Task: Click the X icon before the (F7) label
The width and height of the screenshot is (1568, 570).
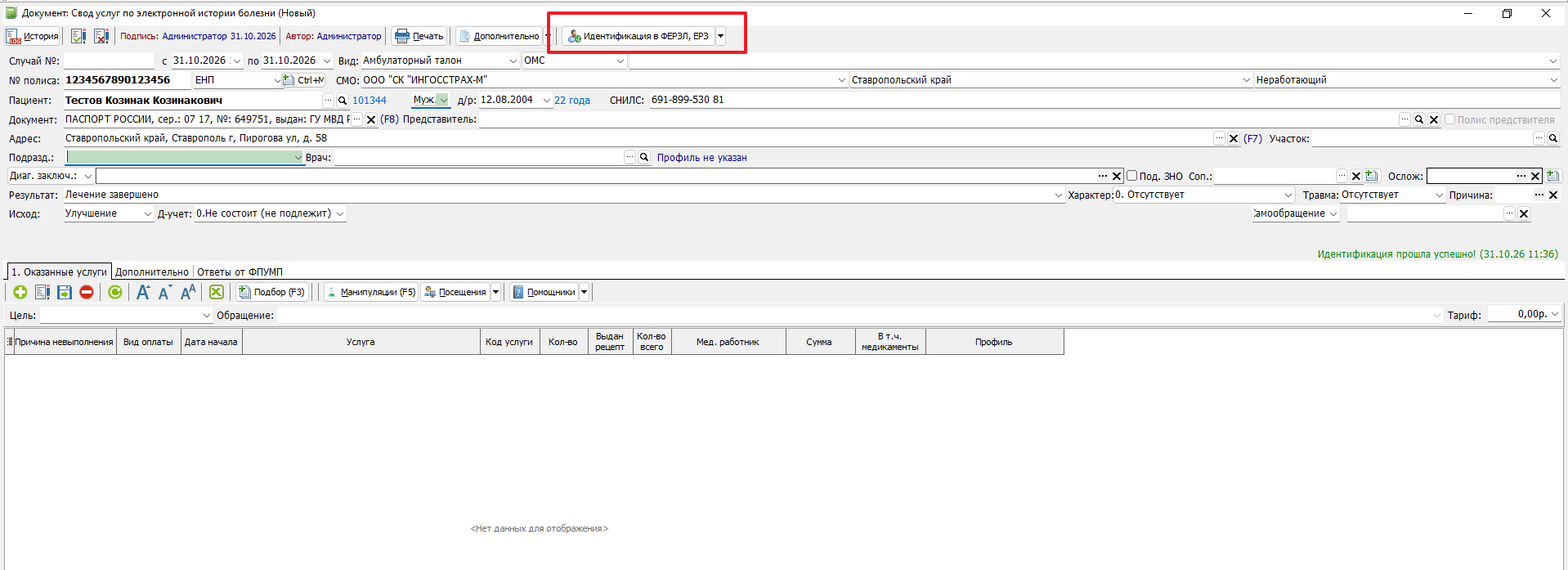Action: click(x=1234, y=138)
